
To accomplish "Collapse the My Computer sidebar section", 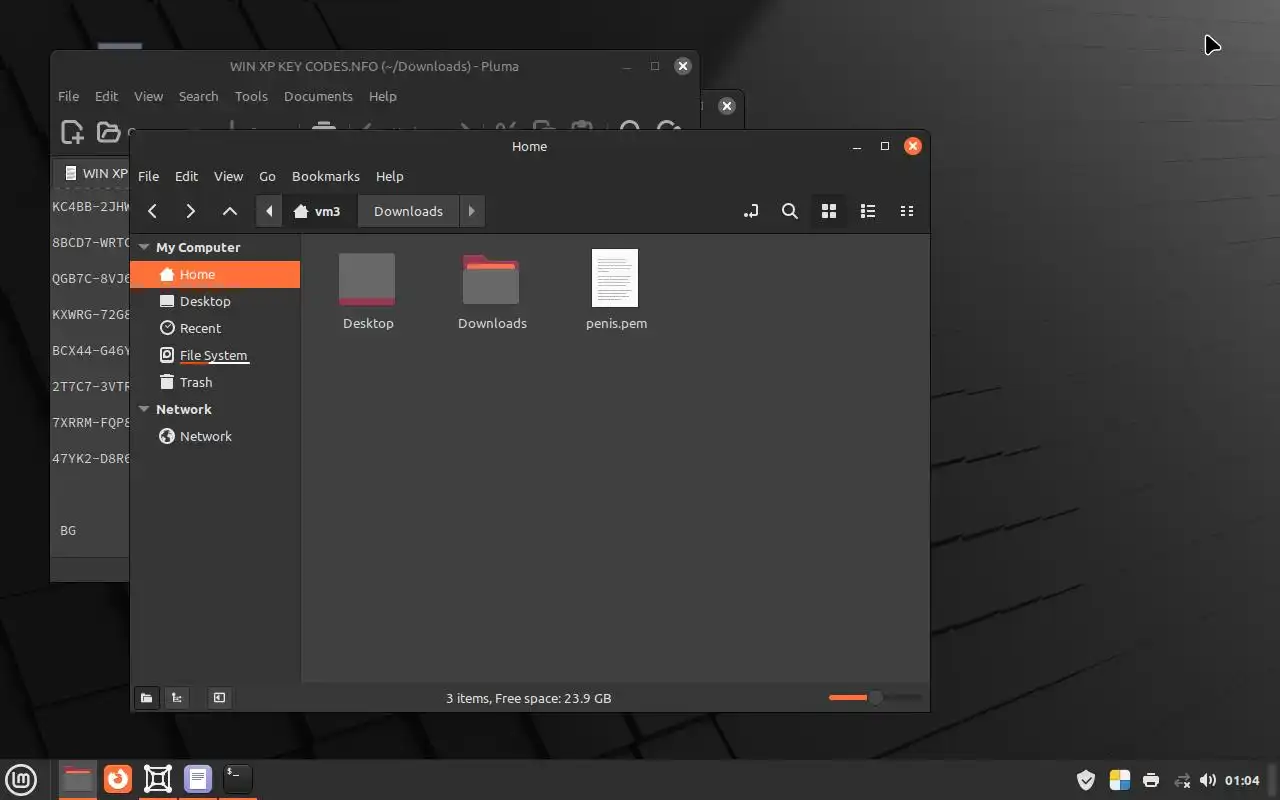I will (x=144, y=247).
